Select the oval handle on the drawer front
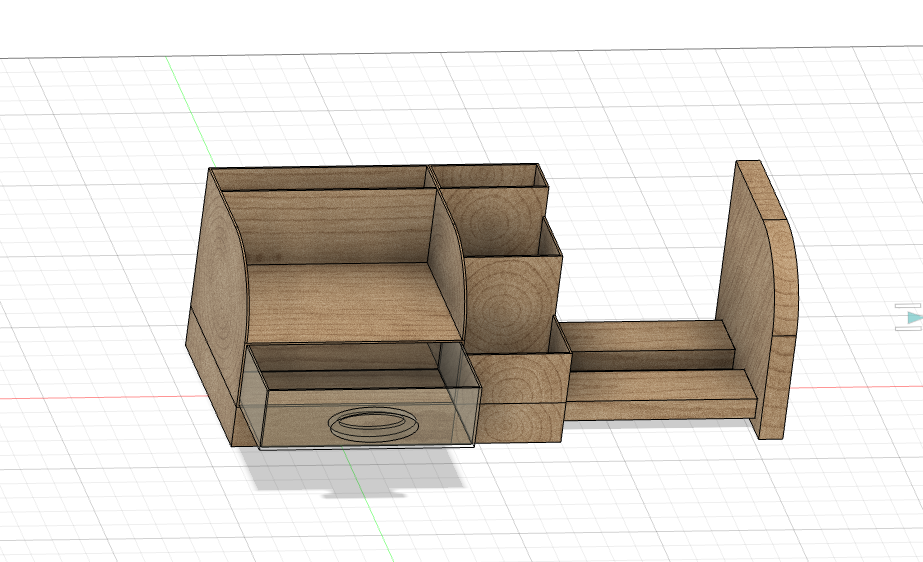 (x=374, y=423)
